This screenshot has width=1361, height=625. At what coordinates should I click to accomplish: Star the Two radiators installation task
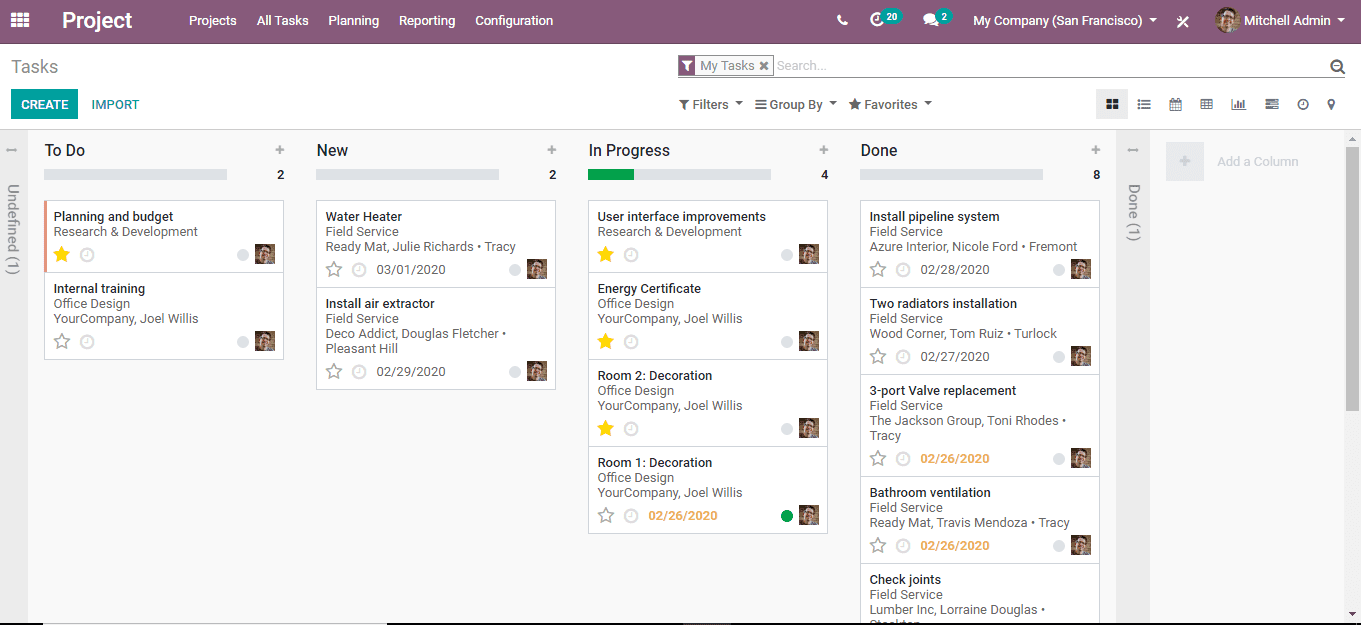(x=878, y=357)
